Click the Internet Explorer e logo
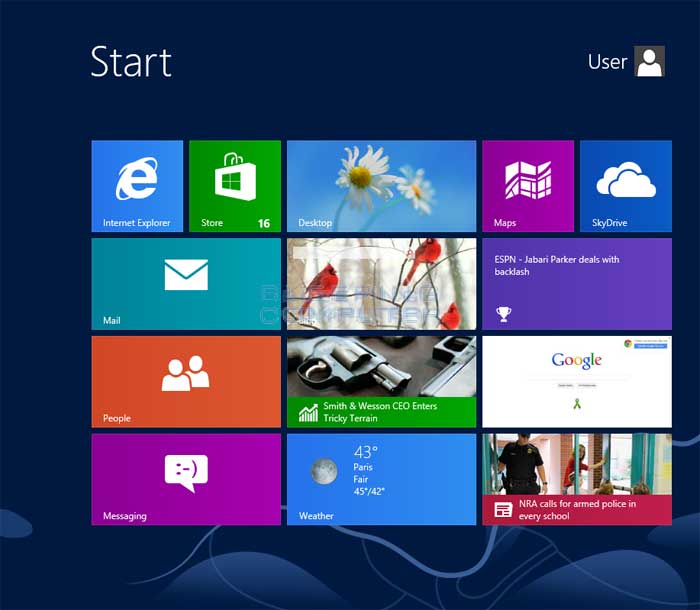Screen dimensions: 700x610 [137, 178]
